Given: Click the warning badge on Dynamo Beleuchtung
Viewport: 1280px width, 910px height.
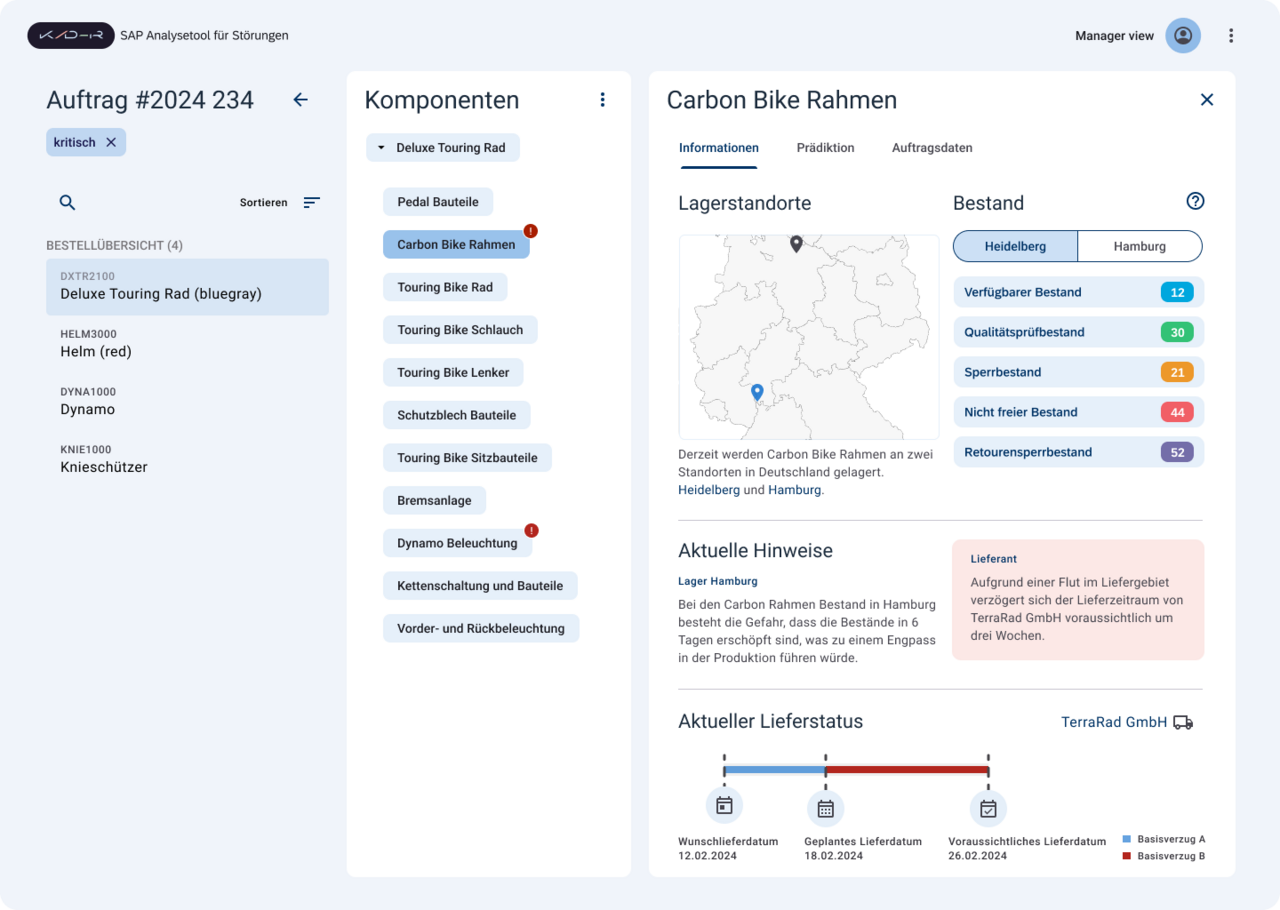Looking at the screenshot, I should click(531, 530).
